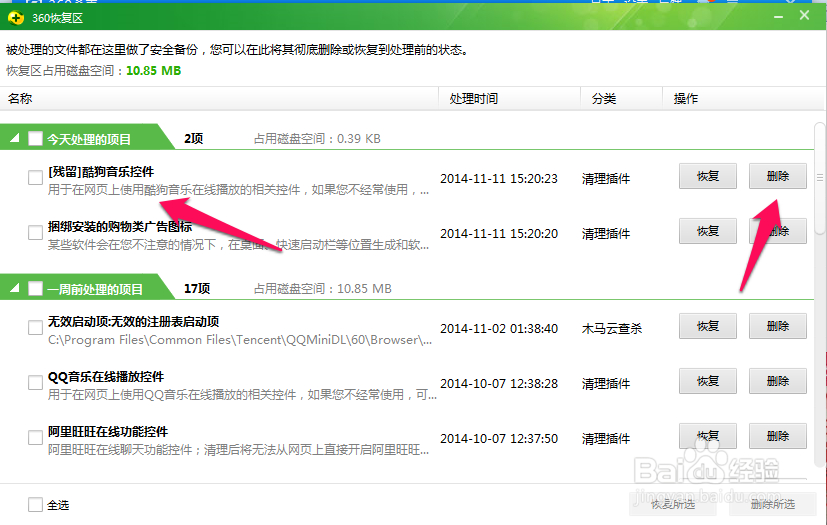Select the 阿里旺旺在线功能控件 title text

108,432
